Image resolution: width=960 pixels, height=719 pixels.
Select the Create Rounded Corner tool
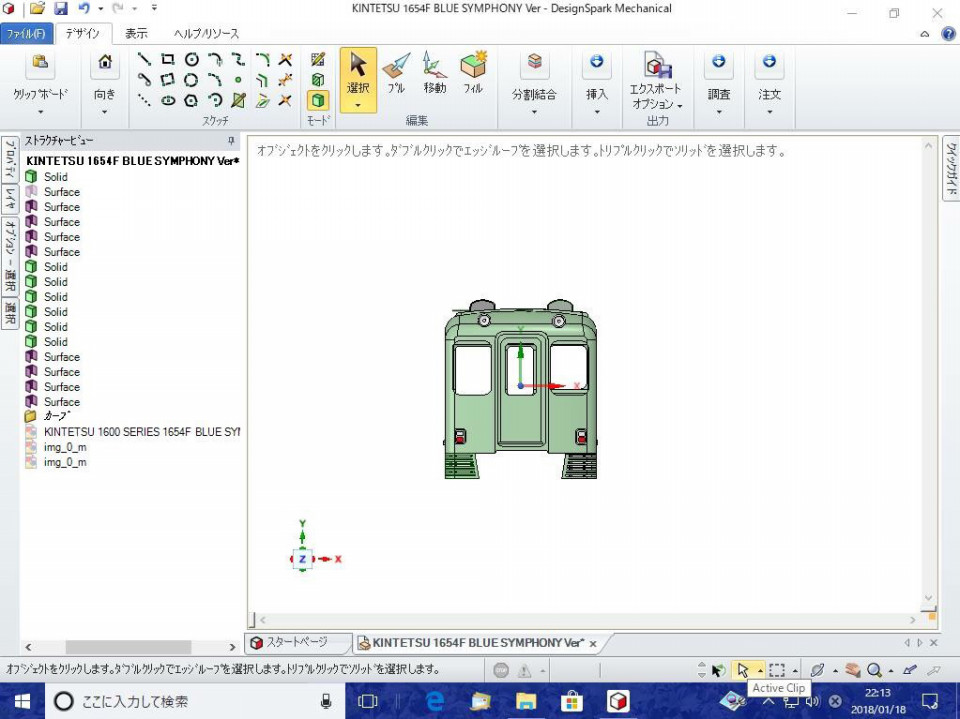[x=262, y=59]
